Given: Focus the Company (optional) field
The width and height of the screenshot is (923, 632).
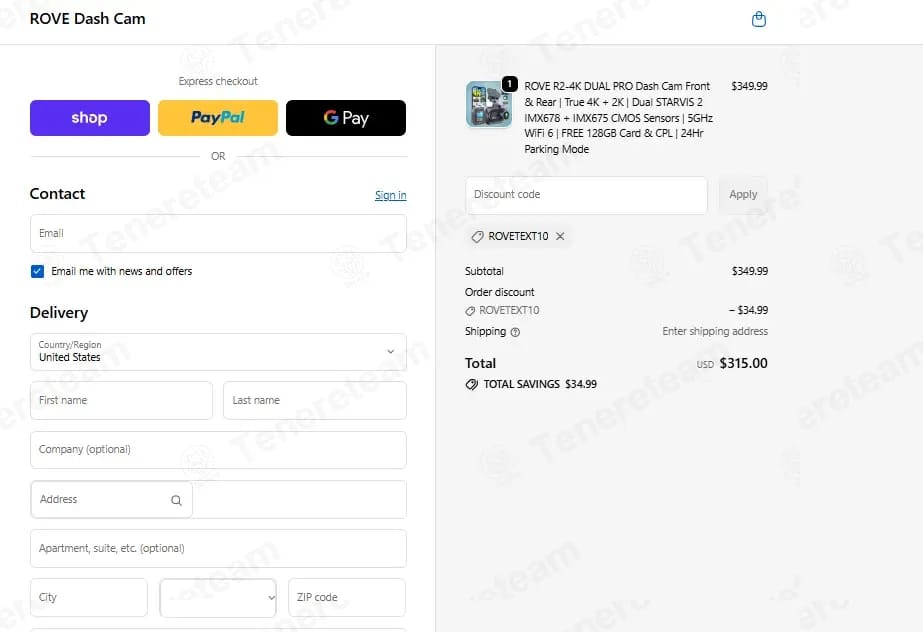Looking at the screenshot, I should [218, 450].
